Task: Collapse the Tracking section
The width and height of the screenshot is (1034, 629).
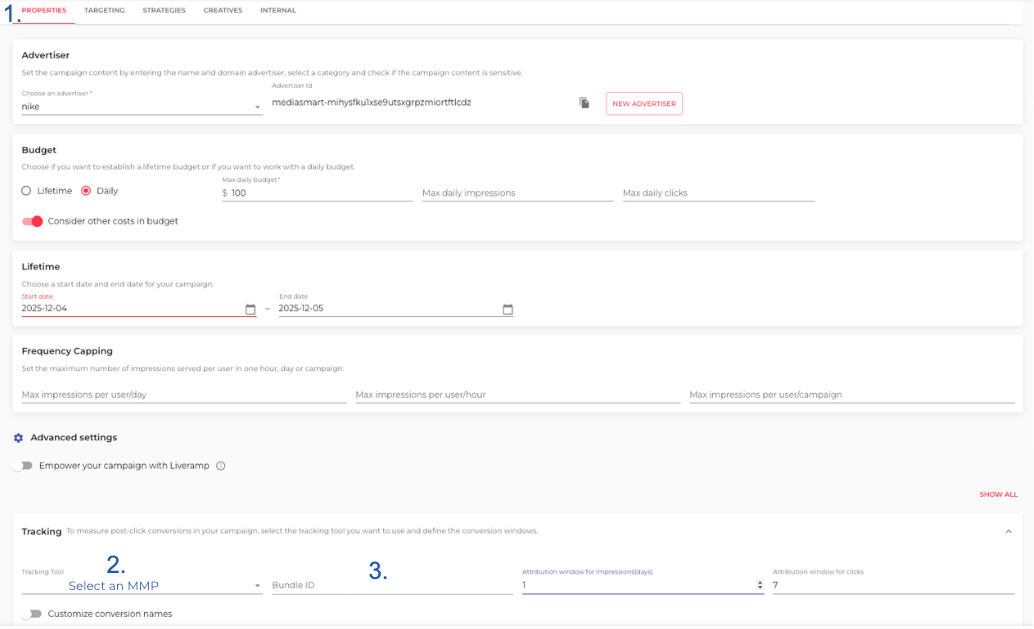Action: [x=1008, y=531]
